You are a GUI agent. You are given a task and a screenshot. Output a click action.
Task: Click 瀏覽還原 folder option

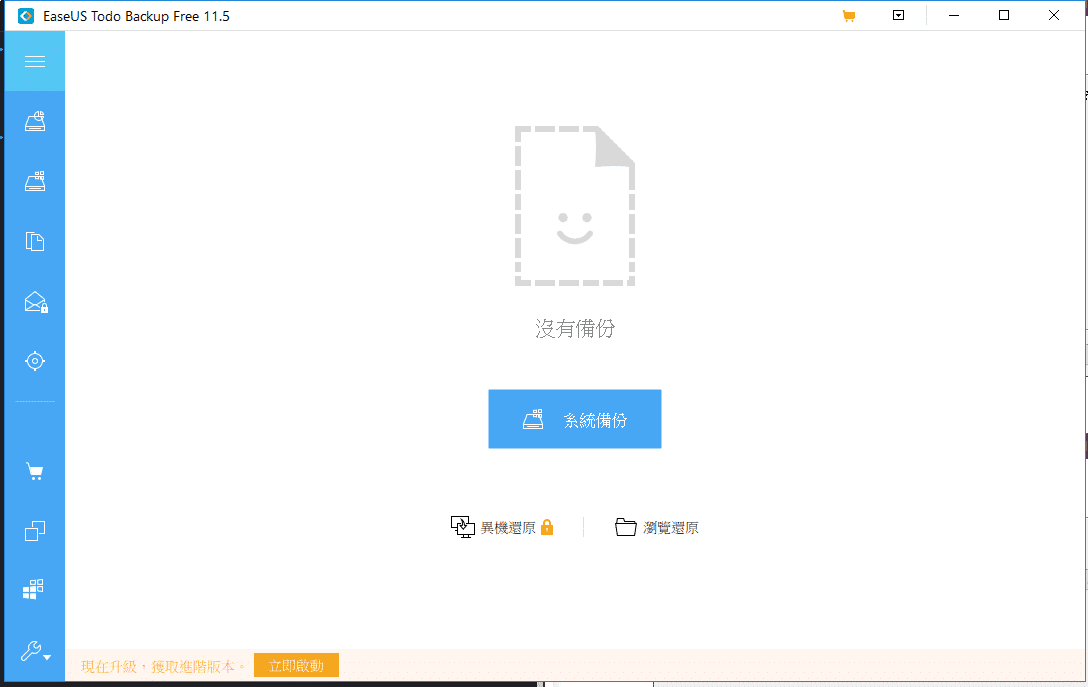tap(656, 527)
